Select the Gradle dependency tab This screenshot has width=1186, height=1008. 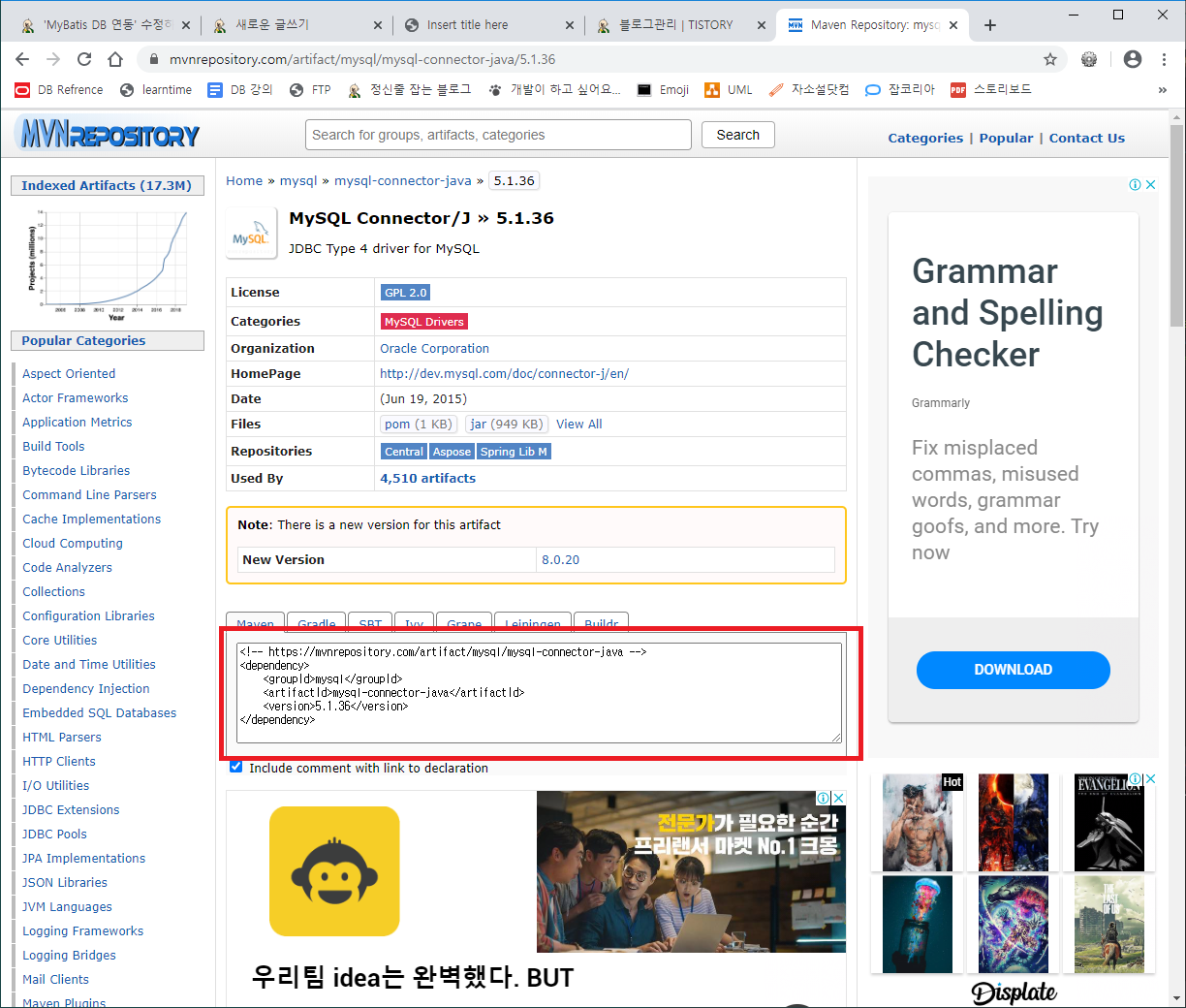tap(317, 623)
